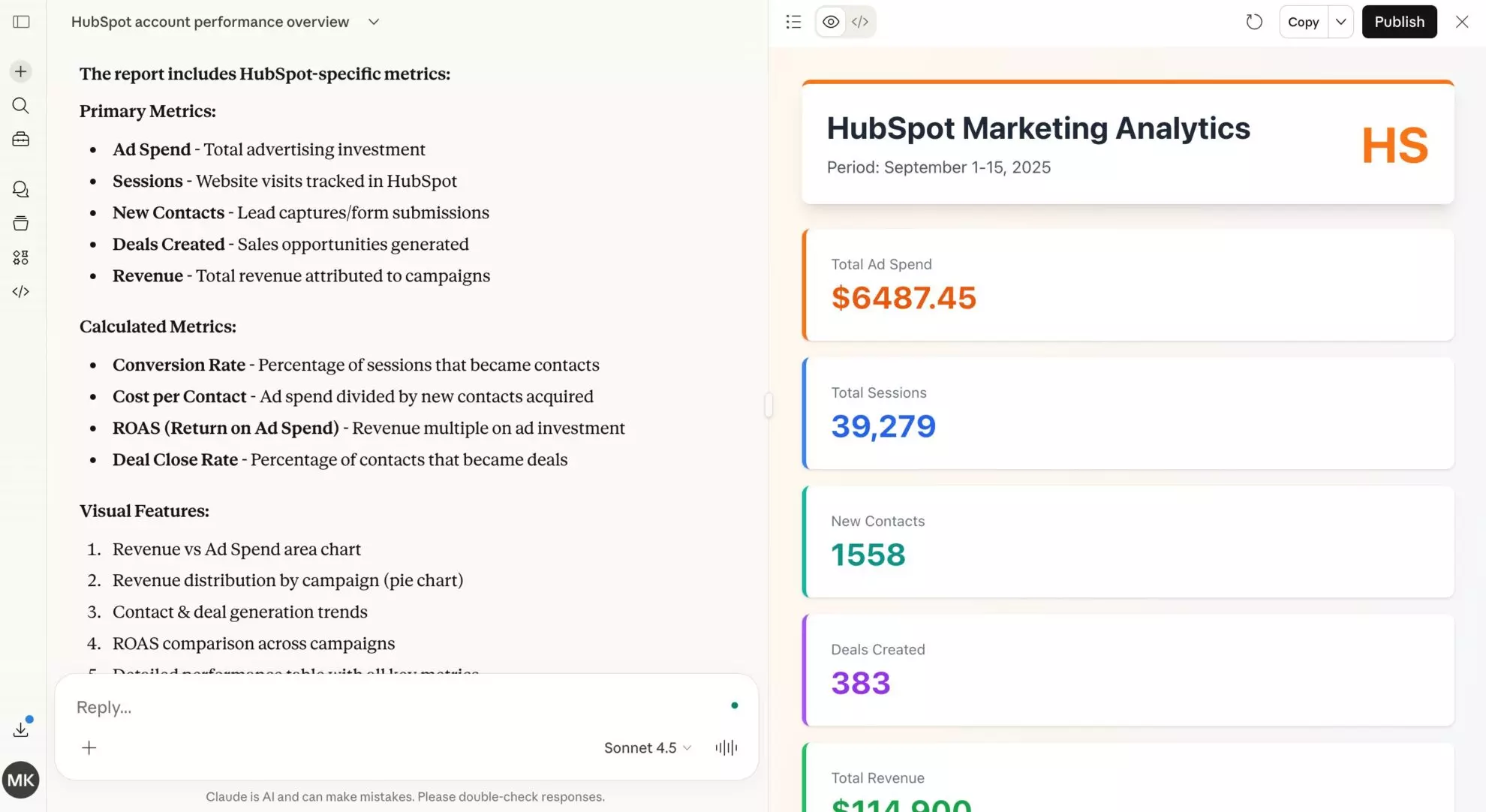The image size is (1486, 812).
Task: Copy the artifact using the Copy button
Action: point(1303,22)
